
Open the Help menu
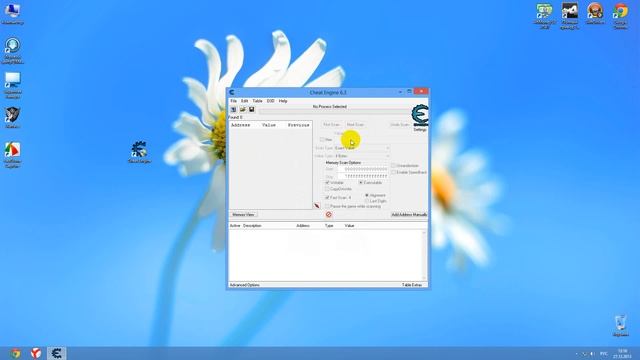(283, 101)
